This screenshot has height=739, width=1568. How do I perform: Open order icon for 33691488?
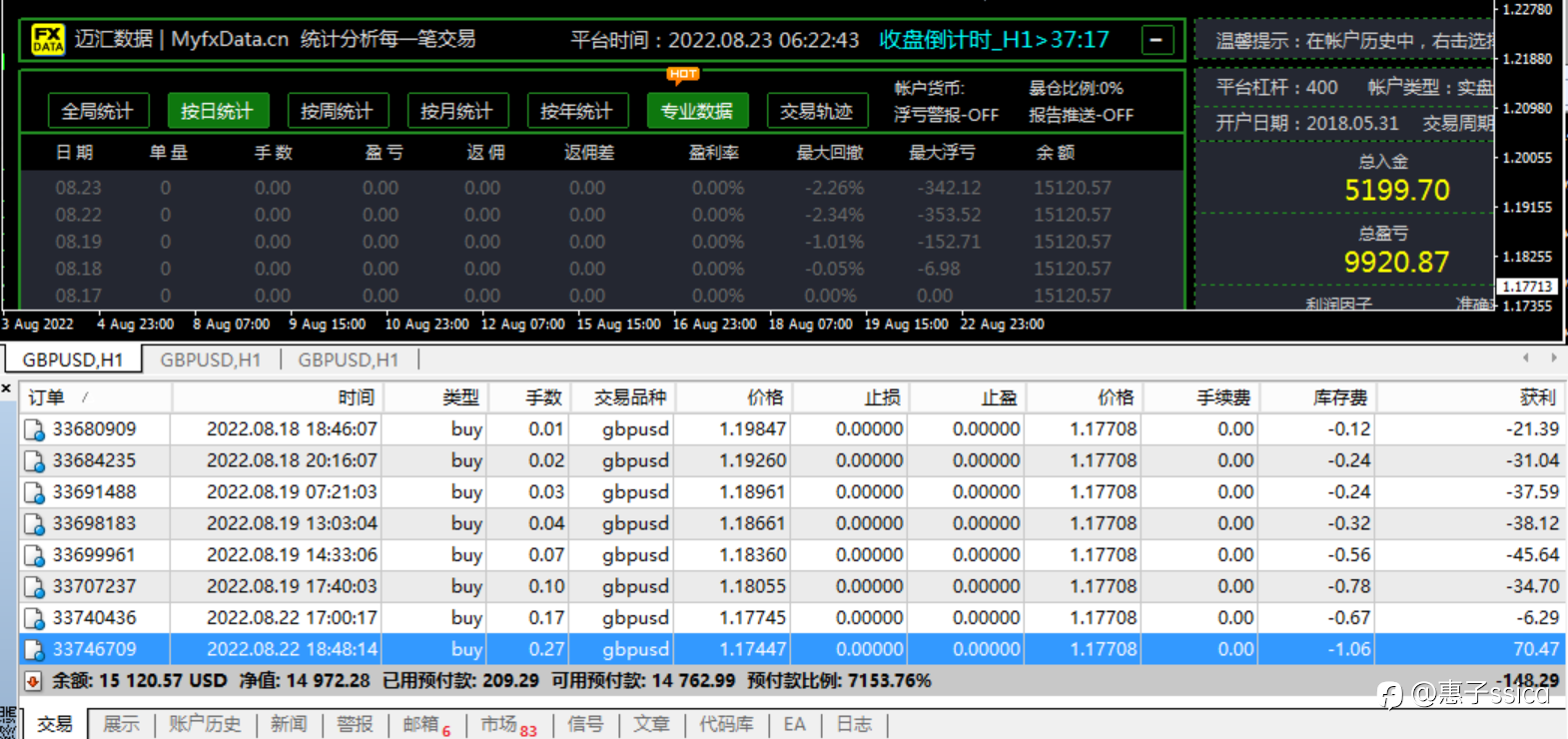click(35, 492)
